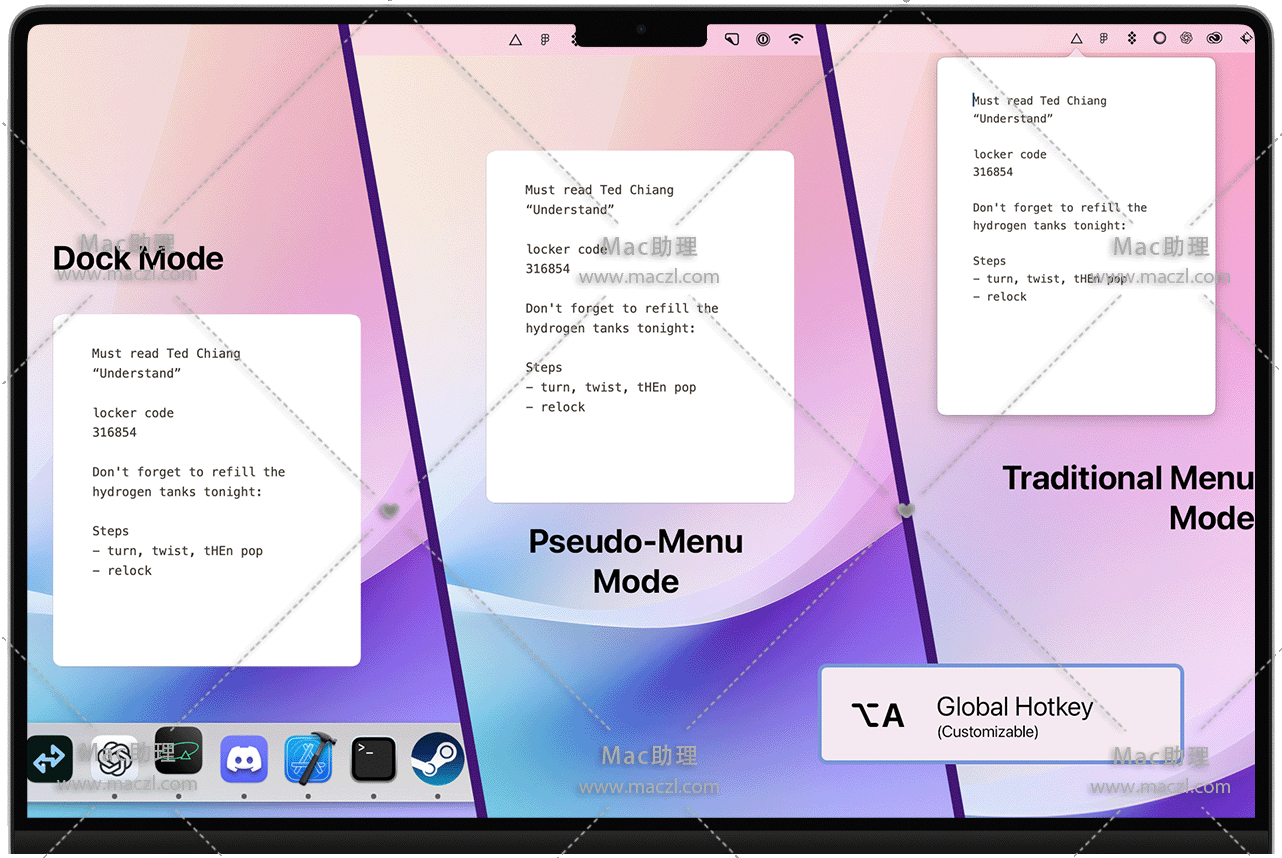Click the triangle menu bar icon above the note popover
This screenshot has width=1282, height=858.
(1076, 39)
